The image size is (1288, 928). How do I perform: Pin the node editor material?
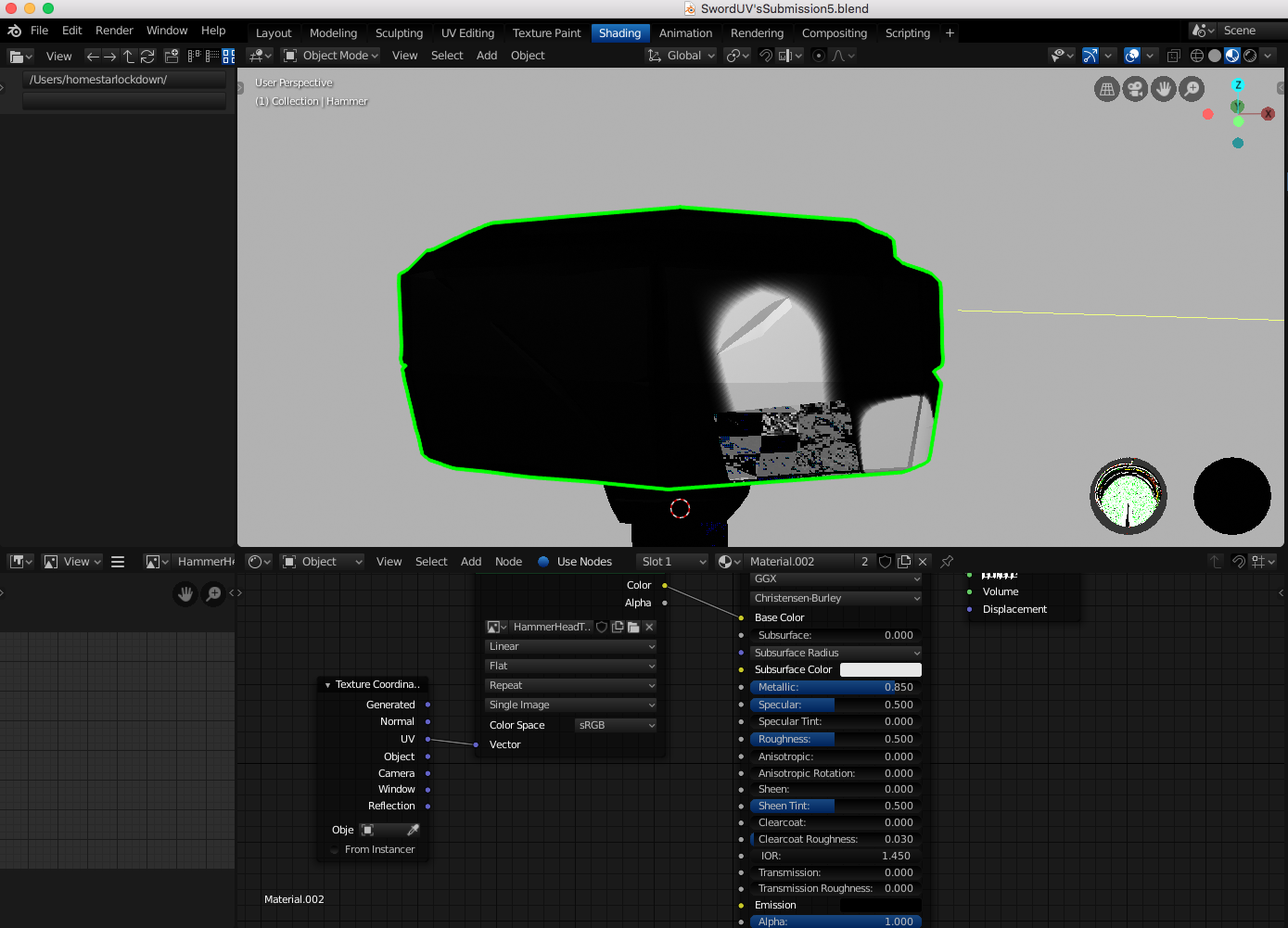[x=947, y=562]
